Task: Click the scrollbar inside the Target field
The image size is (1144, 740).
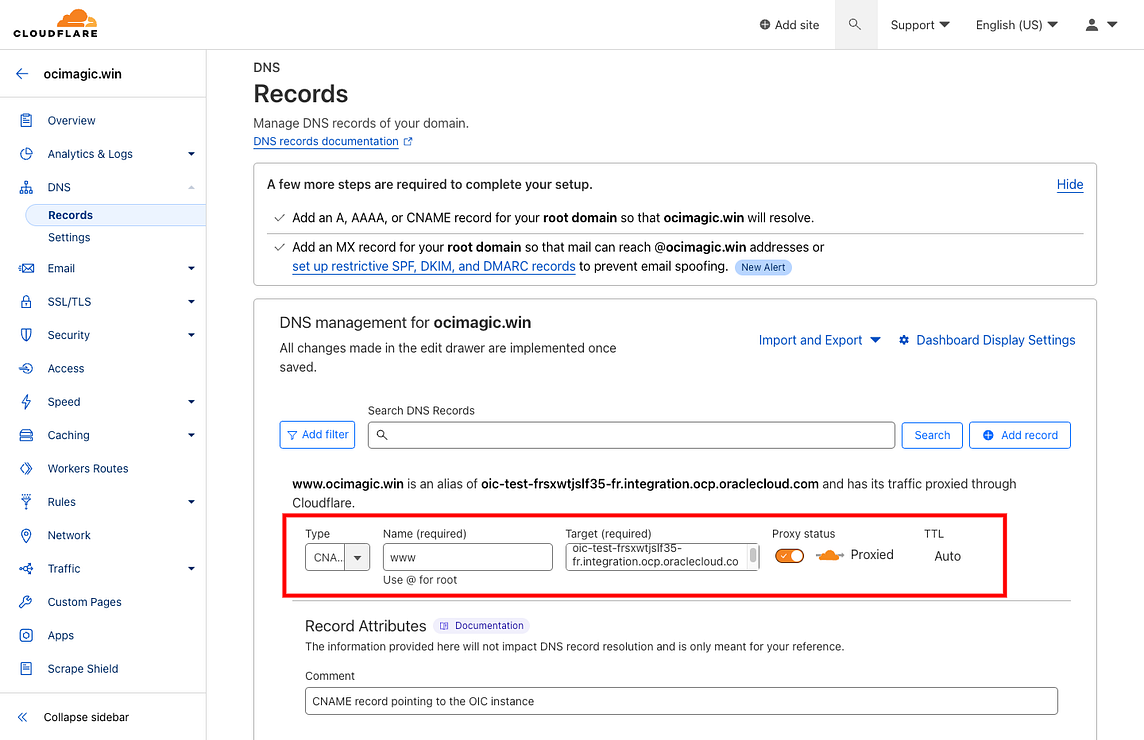Action: click(753, 556)
